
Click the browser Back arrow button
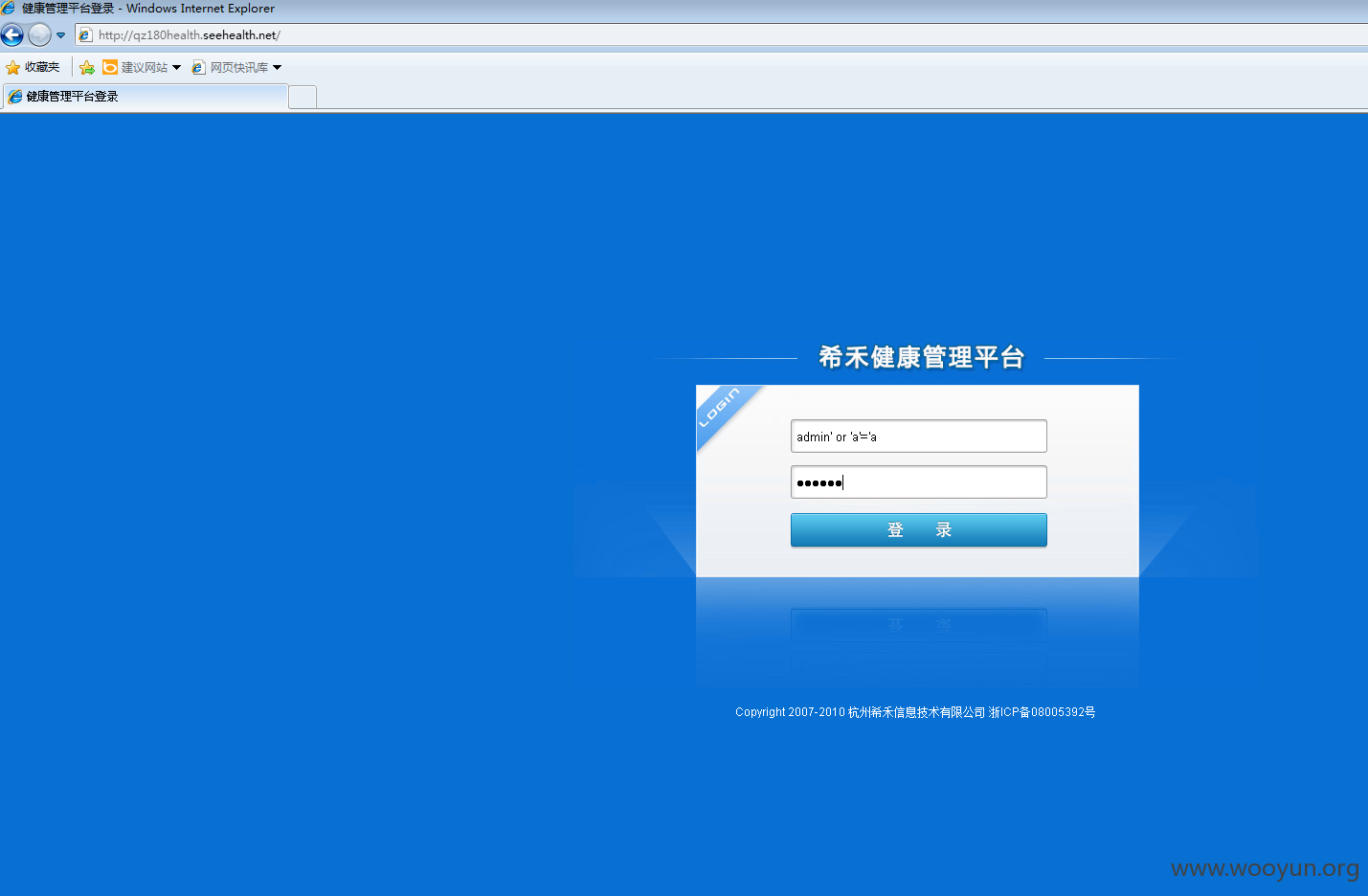click(11, 35)
